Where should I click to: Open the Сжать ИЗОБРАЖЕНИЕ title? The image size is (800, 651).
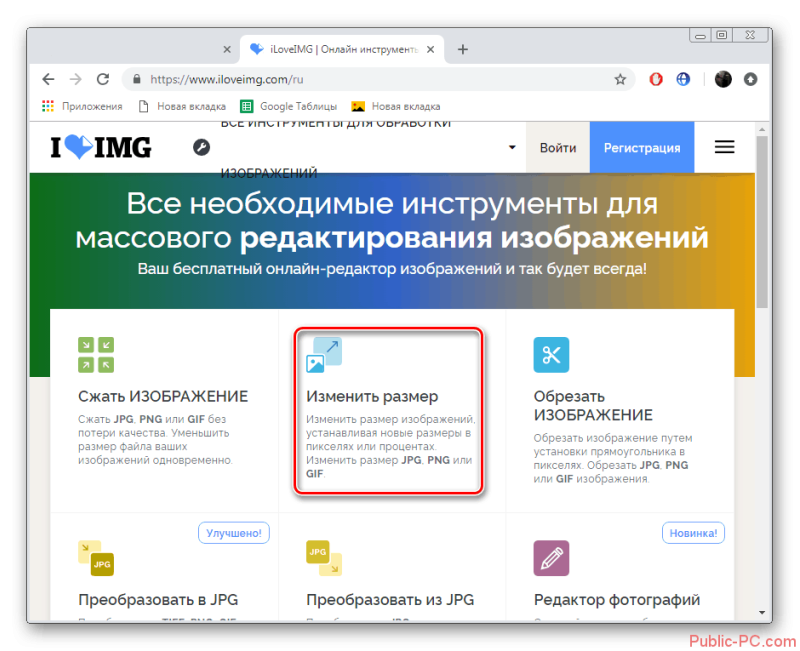(163, 396)
